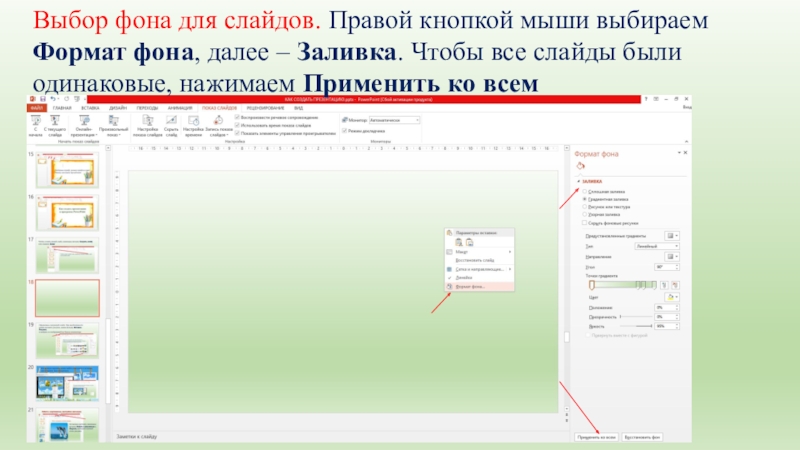This screenshot has width=800, height=450.
Task: Toggle Воспроизвести речевое сопровождение checkbox
Action: (x=237, y=117)
